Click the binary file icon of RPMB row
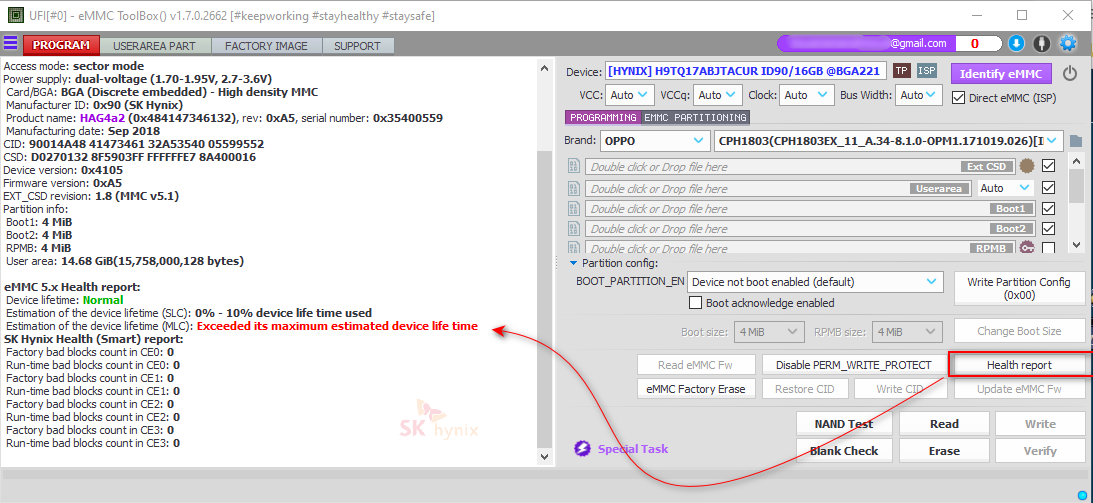 [574, 247]
